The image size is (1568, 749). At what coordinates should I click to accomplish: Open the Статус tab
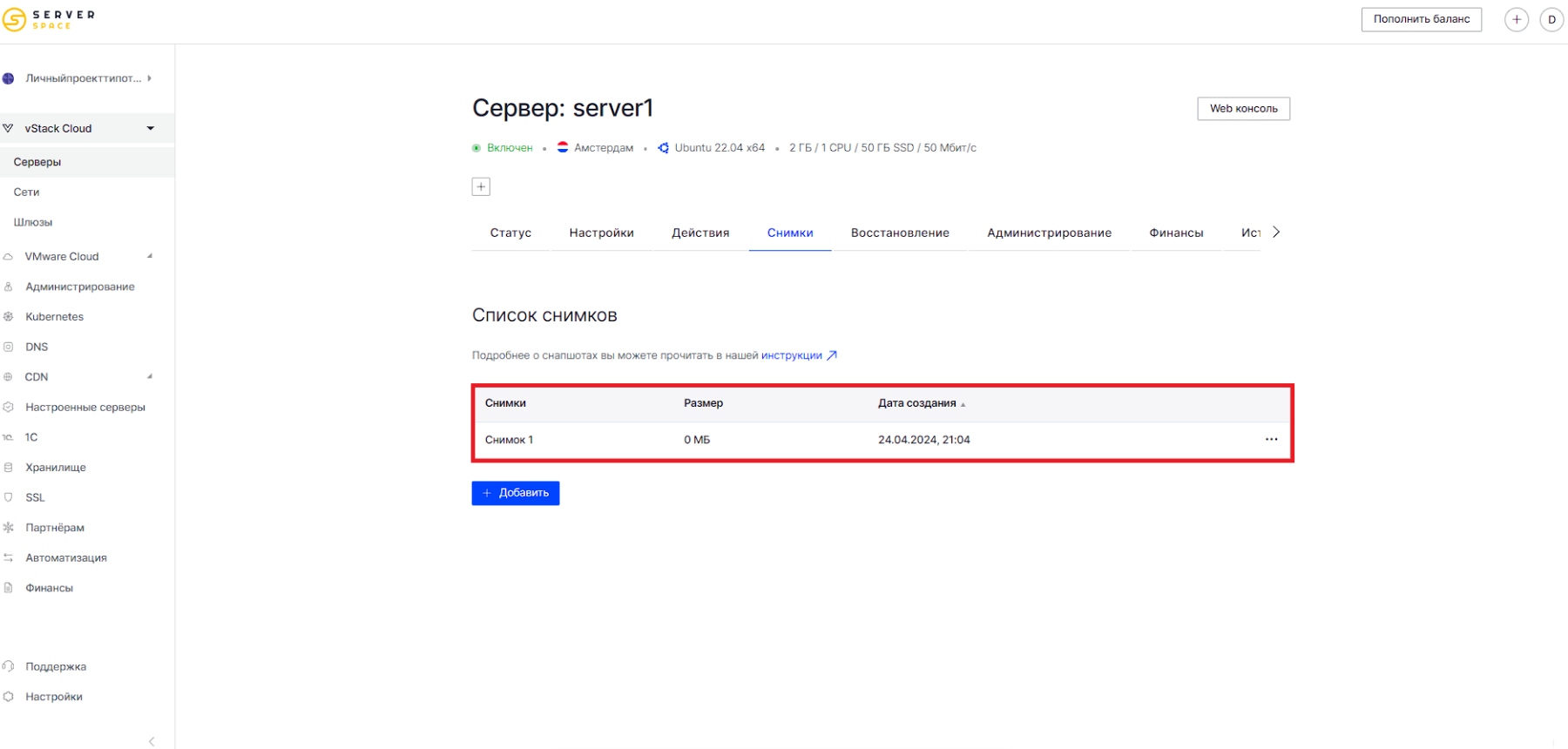(510, 233)
